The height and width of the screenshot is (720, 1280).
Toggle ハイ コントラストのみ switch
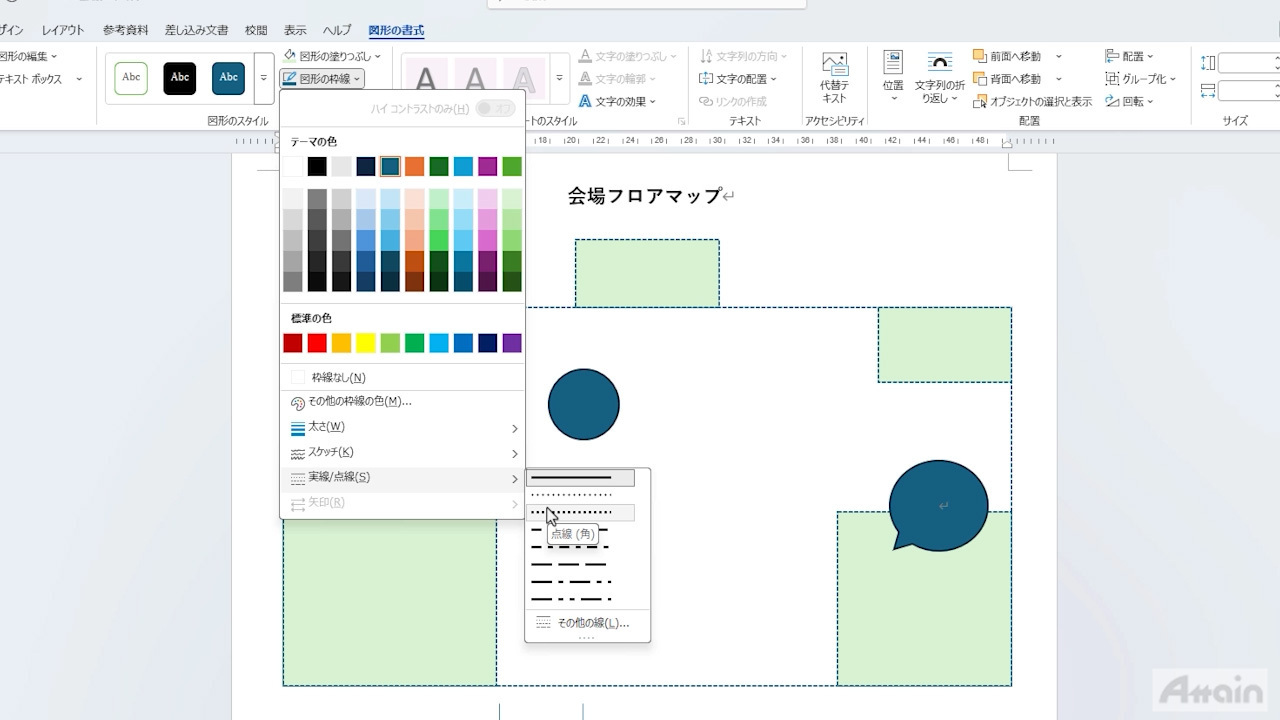point(496,108)
